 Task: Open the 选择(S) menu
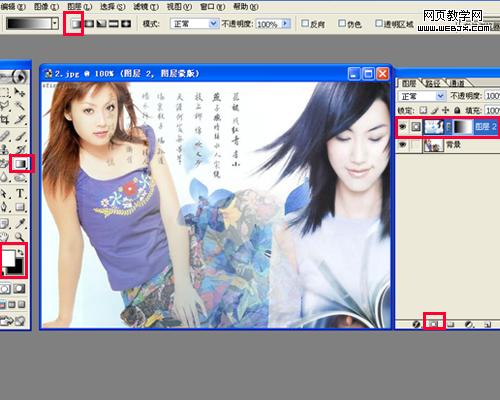point(113,6)
